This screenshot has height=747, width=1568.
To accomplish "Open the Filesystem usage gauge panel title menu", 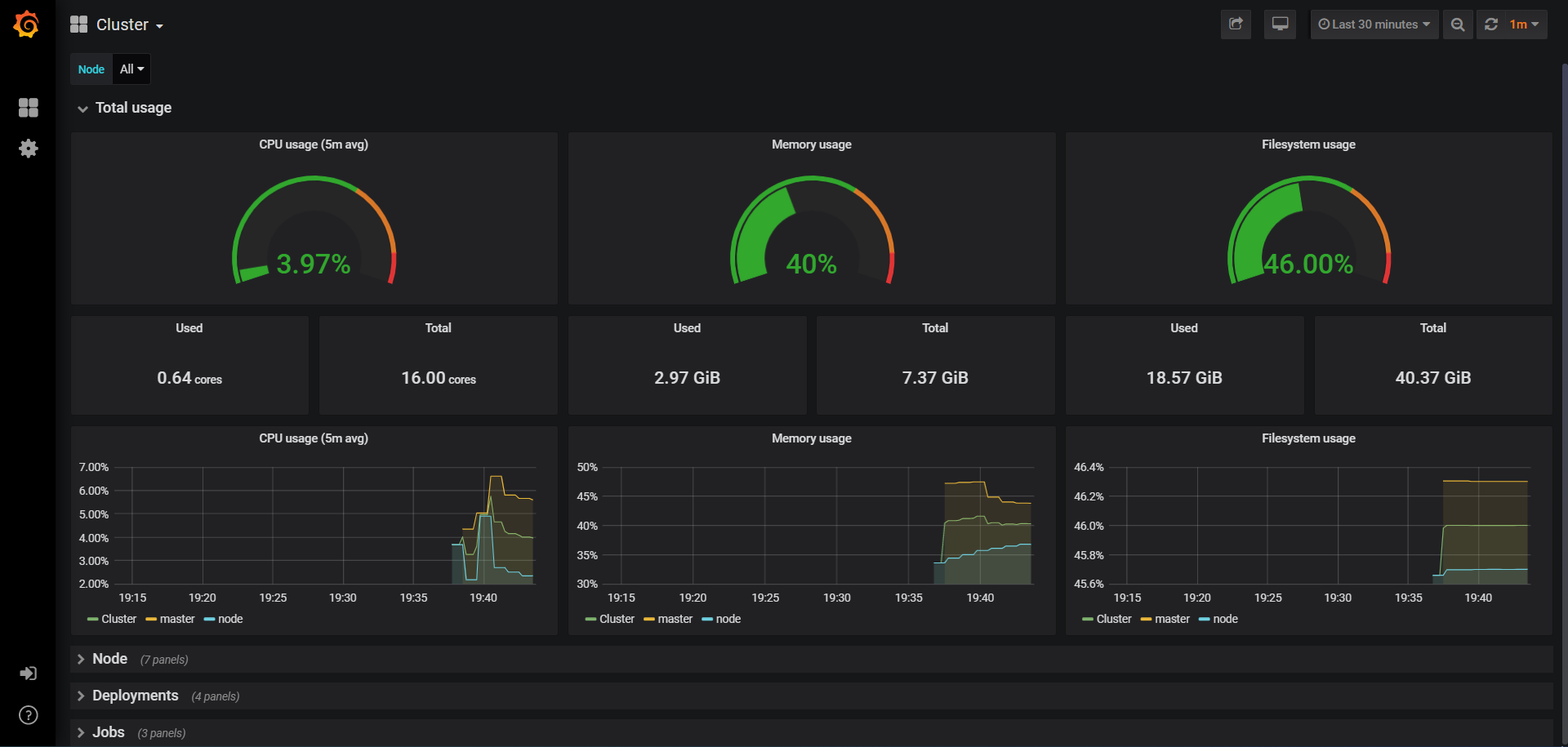I will click(x=1308, y=145).
